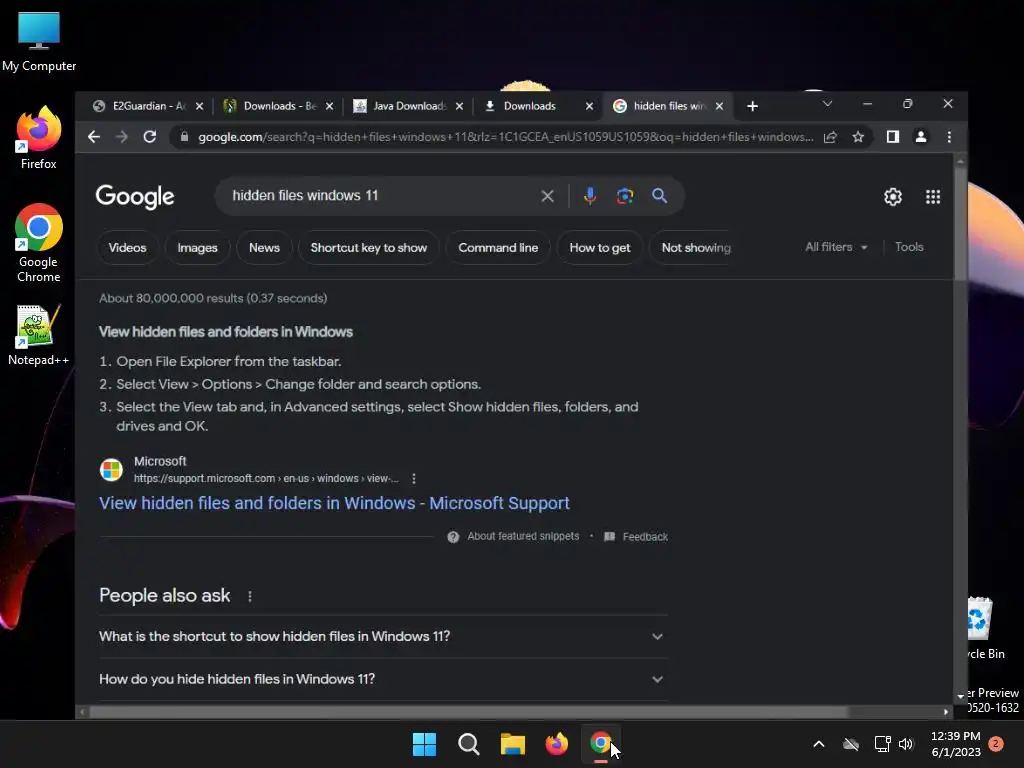This screenshot has height=768, width=1024.
Task: Open Chrome's side panel icon
Action: (893, 136)
